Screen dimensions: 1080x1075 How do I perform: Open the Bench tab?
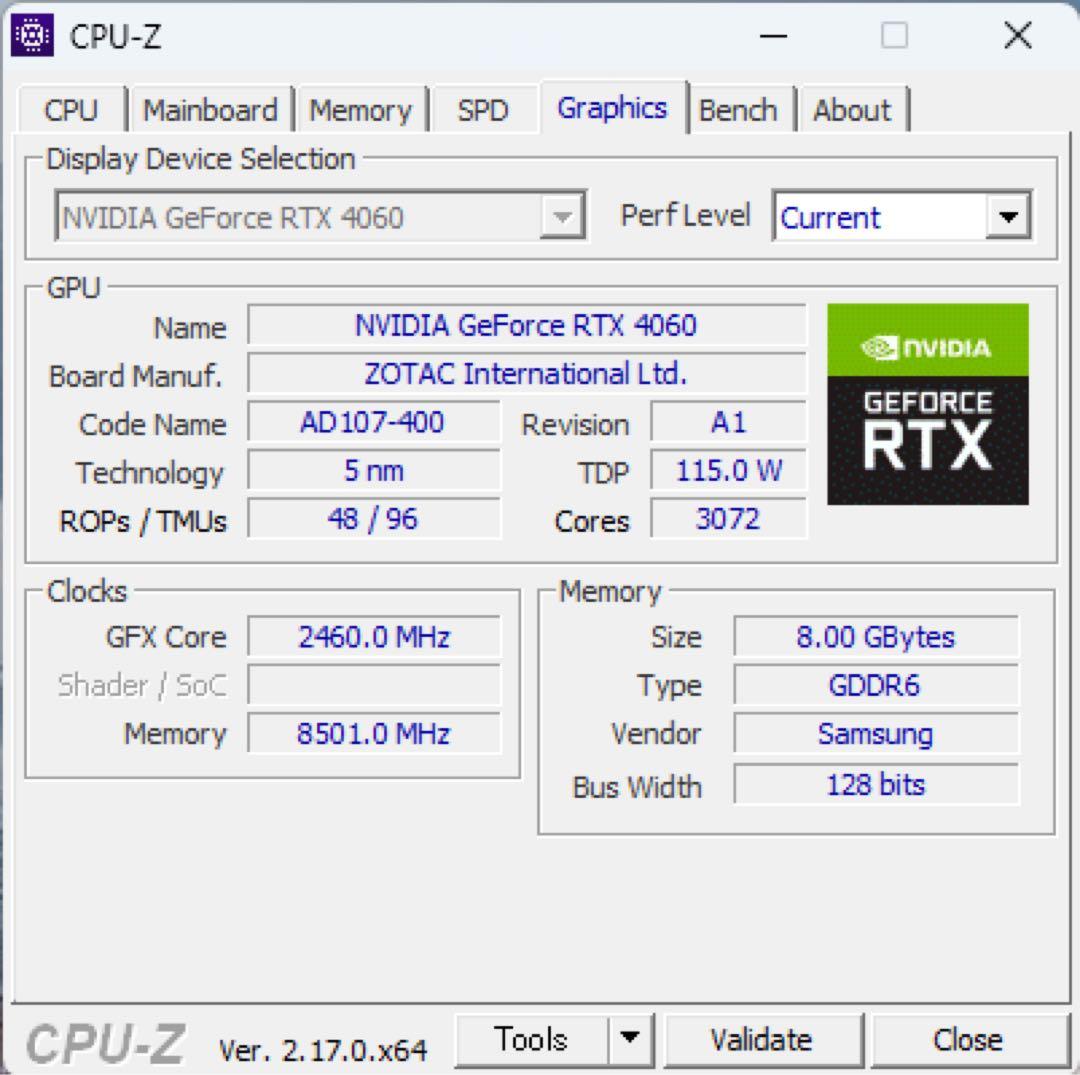coord(739,108)
